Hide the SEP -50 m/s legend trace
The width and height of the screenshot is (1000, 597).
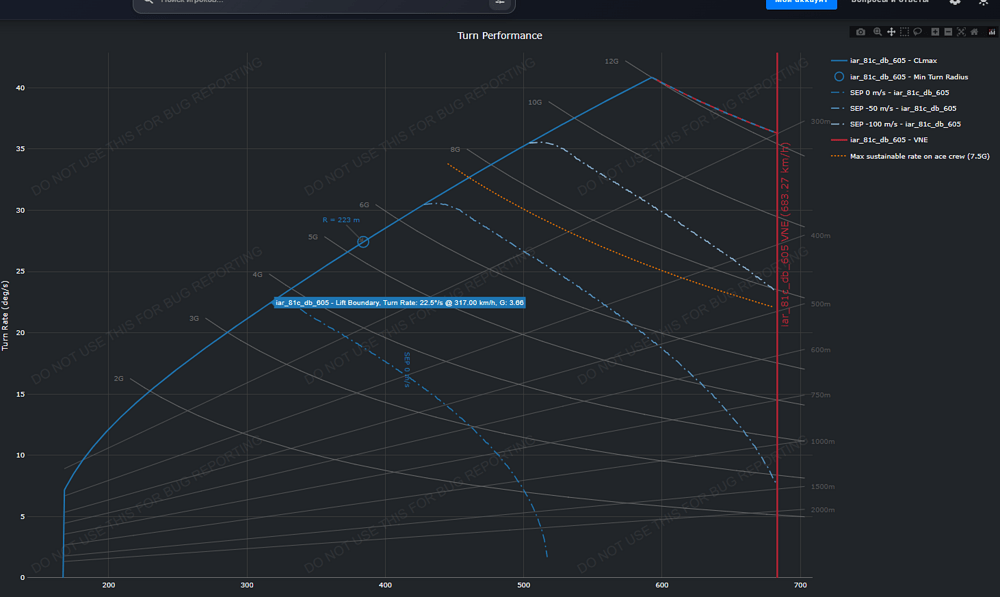(893, 108)
